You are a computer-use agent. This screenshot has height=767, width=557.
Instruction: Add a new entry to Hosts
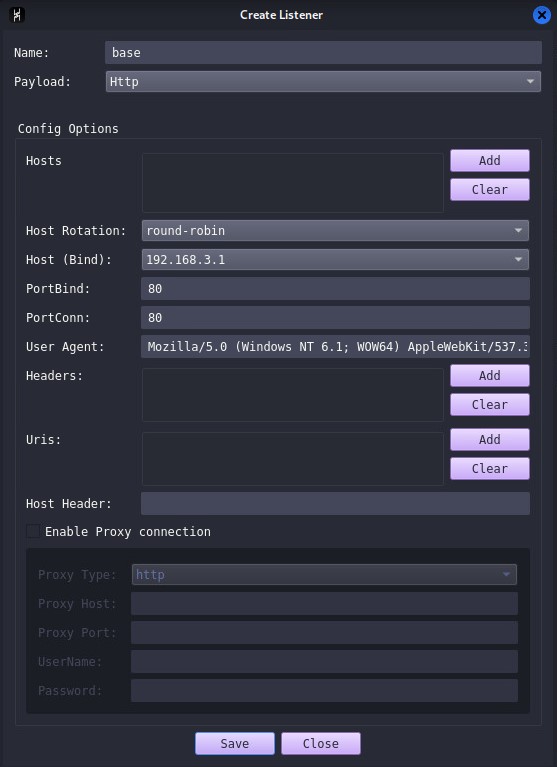pyautogui.click(x=490, y=160)
